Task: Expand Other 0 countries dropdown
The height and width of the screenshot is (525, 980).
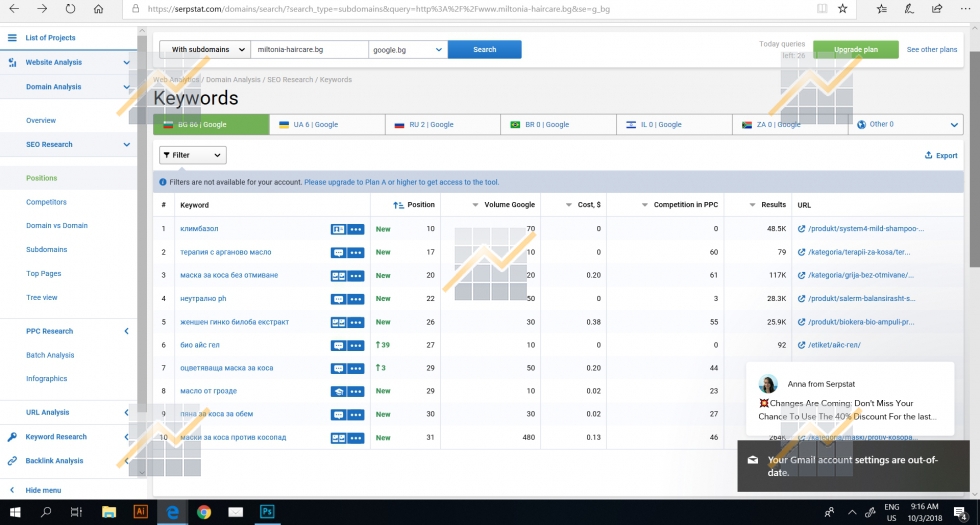Action: point(906,124)
